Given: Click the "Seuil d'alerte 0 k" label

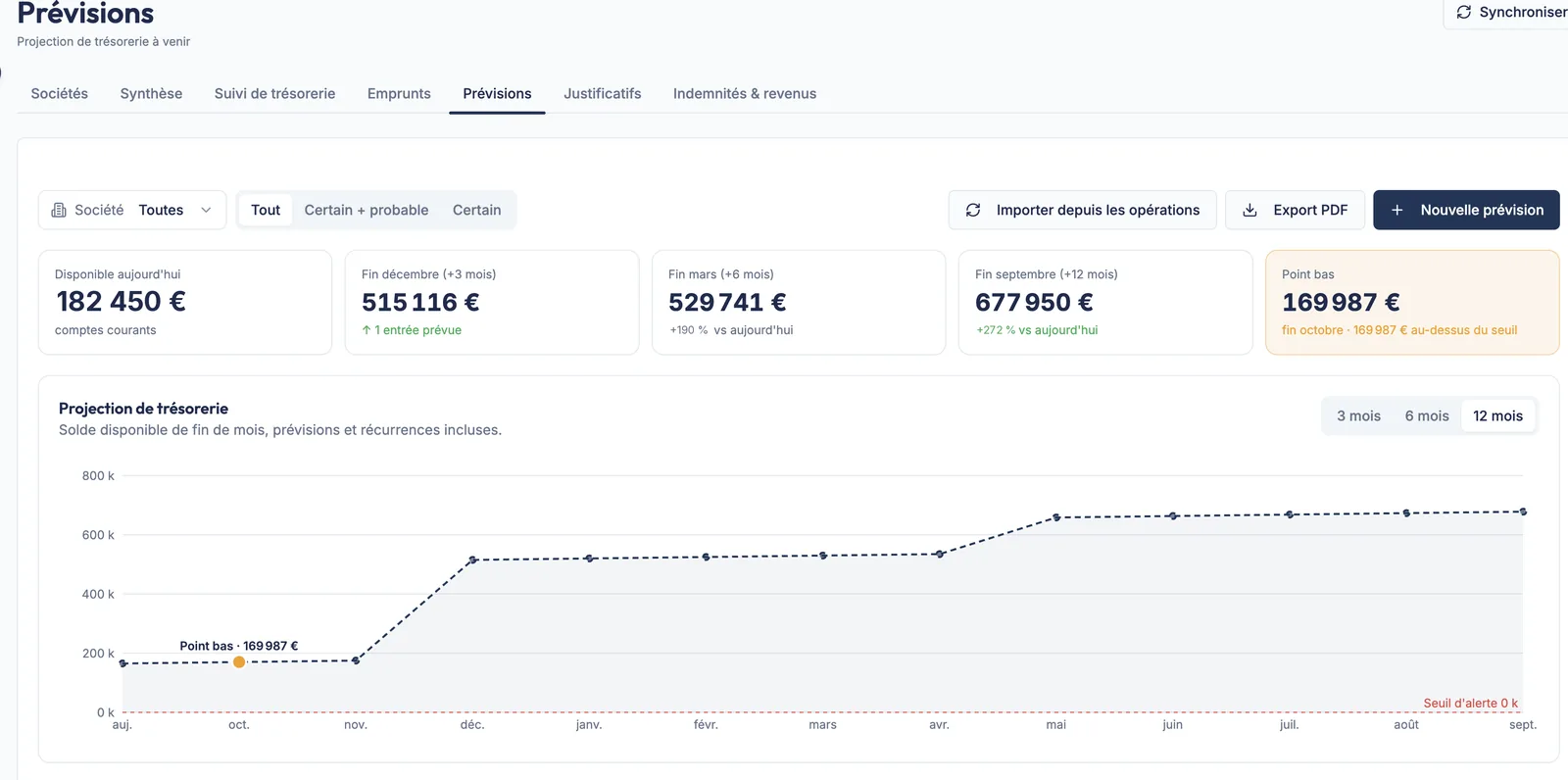Looking at the screenshot, I should pyautogui.click(x=1470, y=704).
